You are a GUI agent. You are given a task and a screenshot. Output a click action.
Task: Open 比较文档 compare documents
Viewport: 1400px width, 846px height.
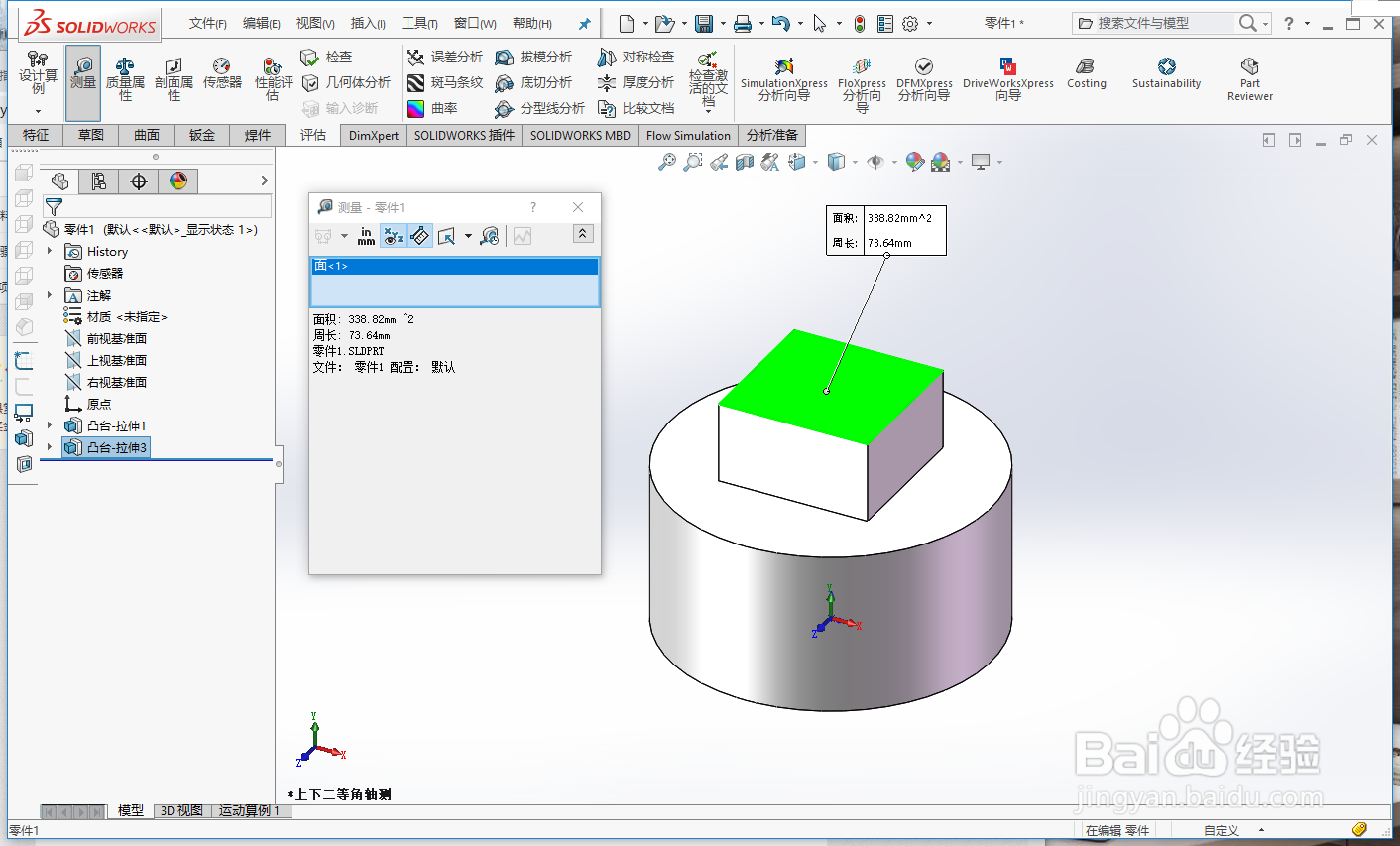pos(636,109)
